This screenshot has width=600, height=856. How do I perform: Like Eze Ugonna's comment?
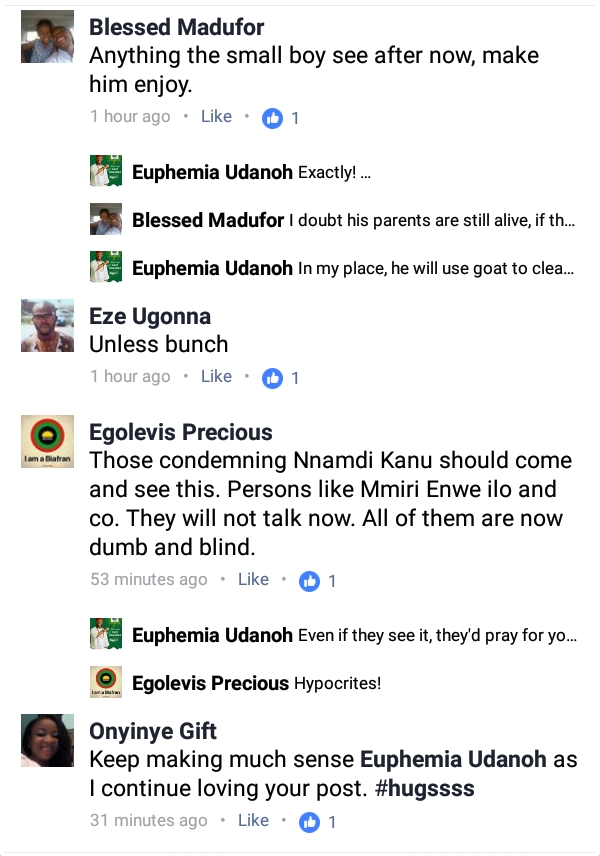click(216, 377)
